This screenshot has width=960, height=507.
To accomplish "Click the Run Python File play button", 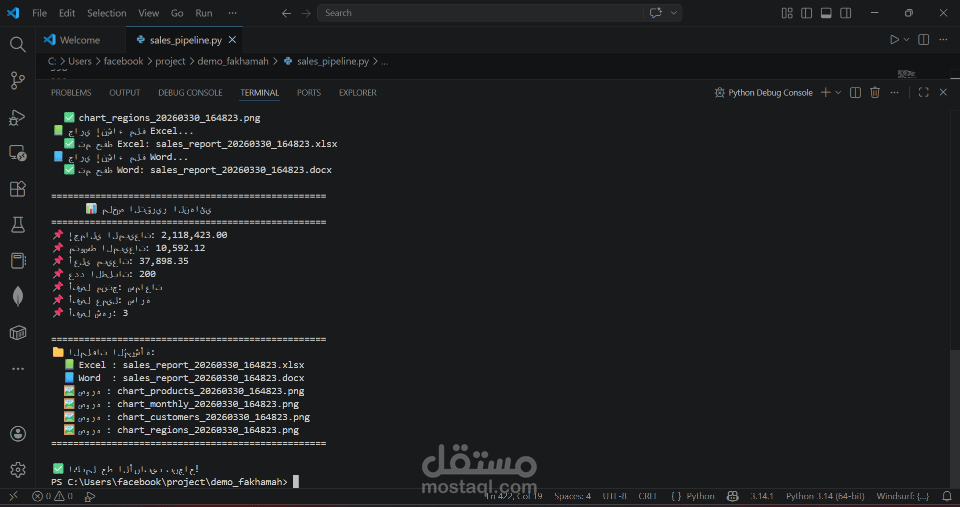I will 894,40.
